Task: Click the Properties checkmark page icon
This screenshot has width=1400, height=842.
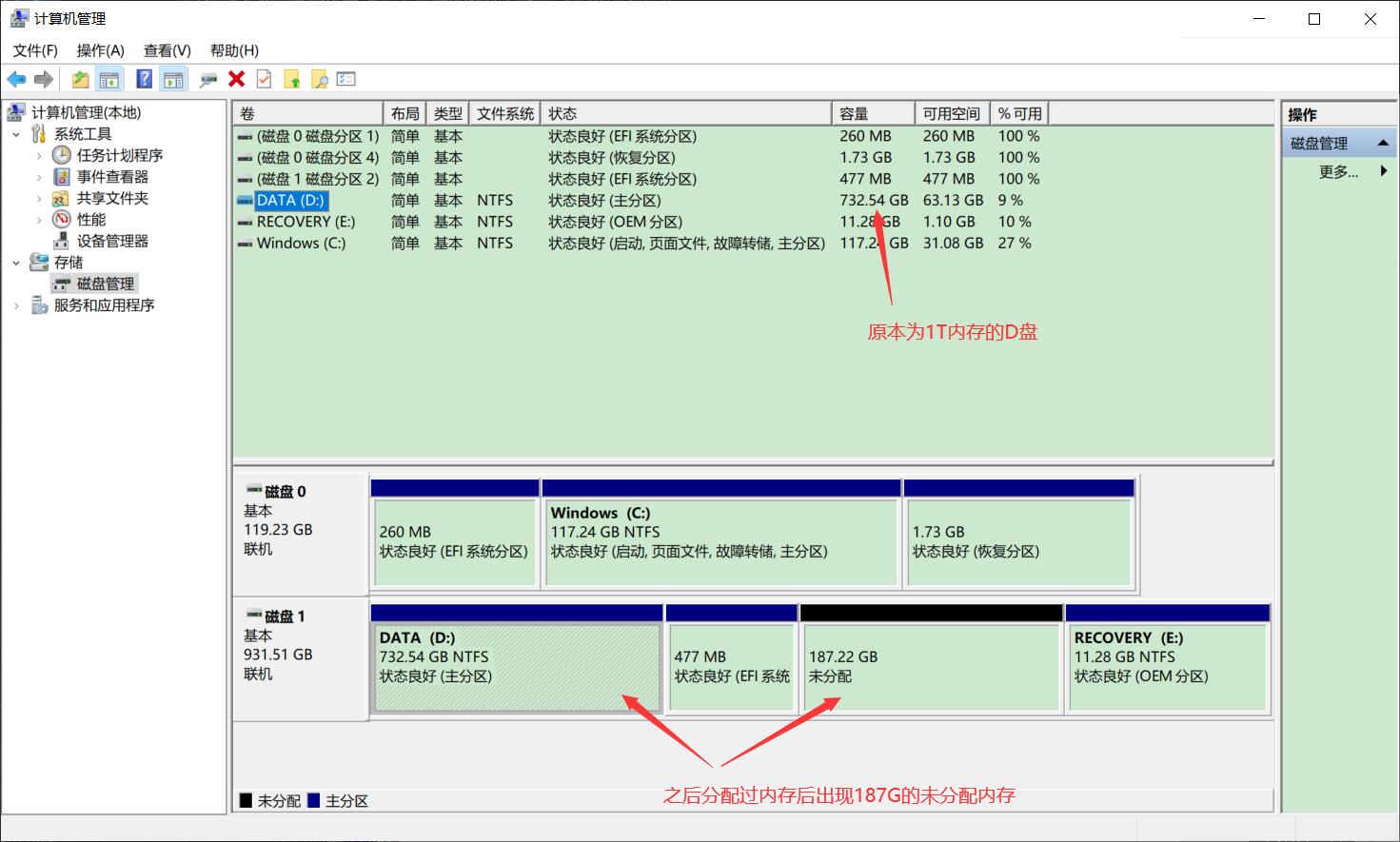Action: tap(265, 80)
